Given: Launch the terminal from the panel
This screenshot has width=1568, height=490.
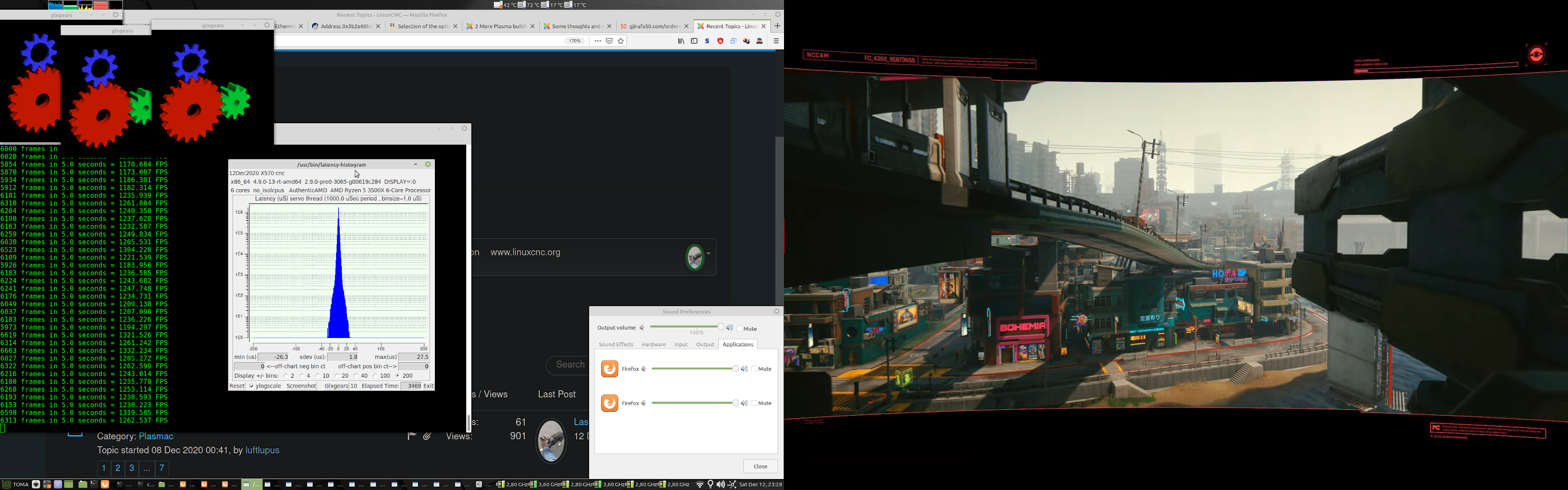Looking at the screenshot, I should [x=94, y=485].
